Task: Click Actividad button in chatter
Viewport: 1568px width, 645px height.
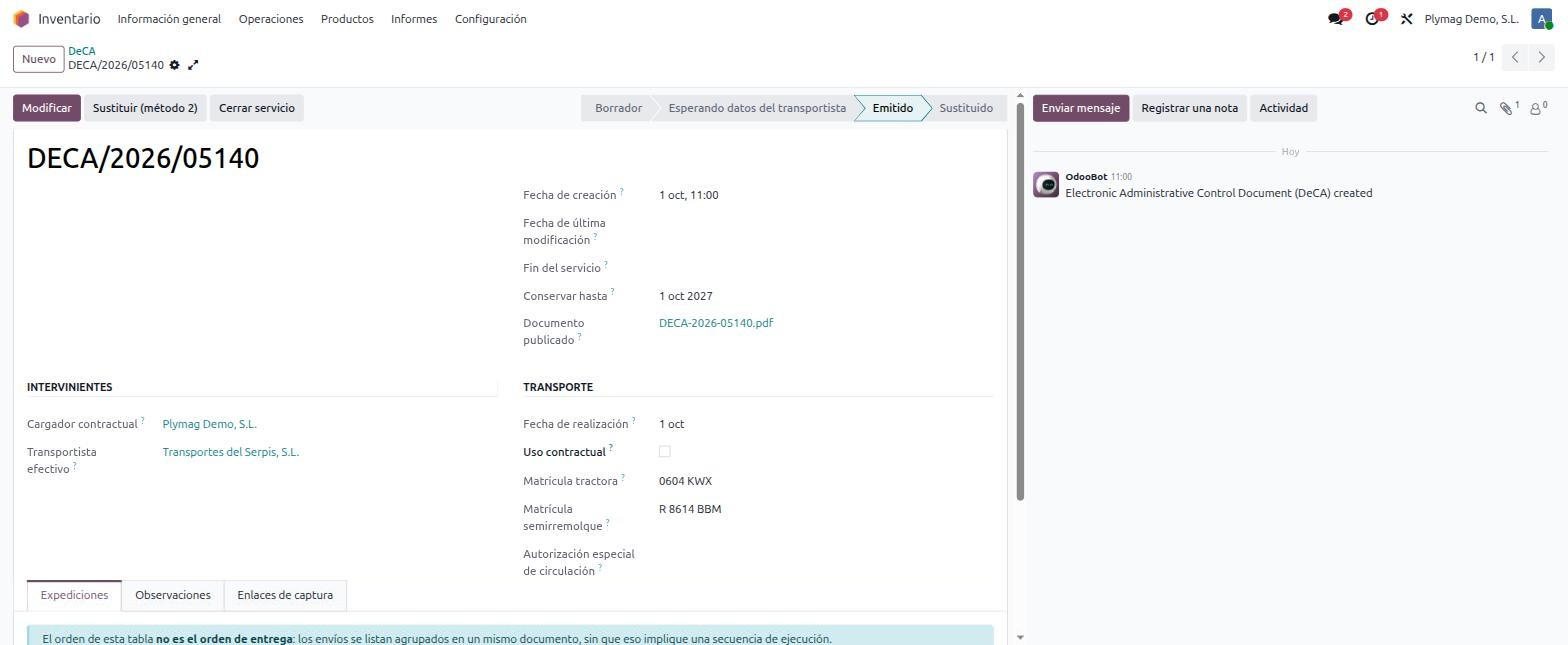Action: tap(1283, 108)
